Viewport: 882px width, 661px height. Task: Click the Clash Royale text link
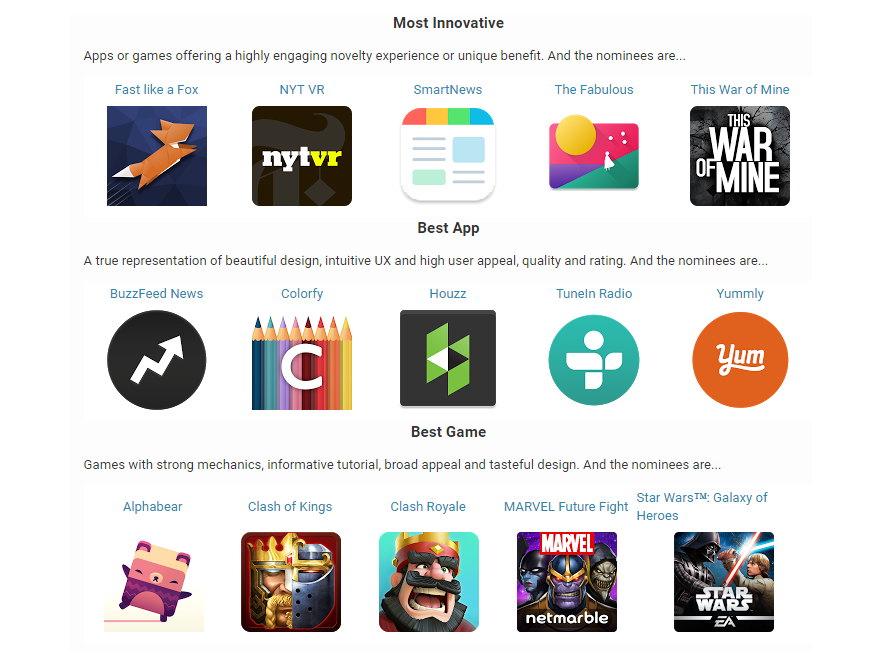(x=428, y=507)
